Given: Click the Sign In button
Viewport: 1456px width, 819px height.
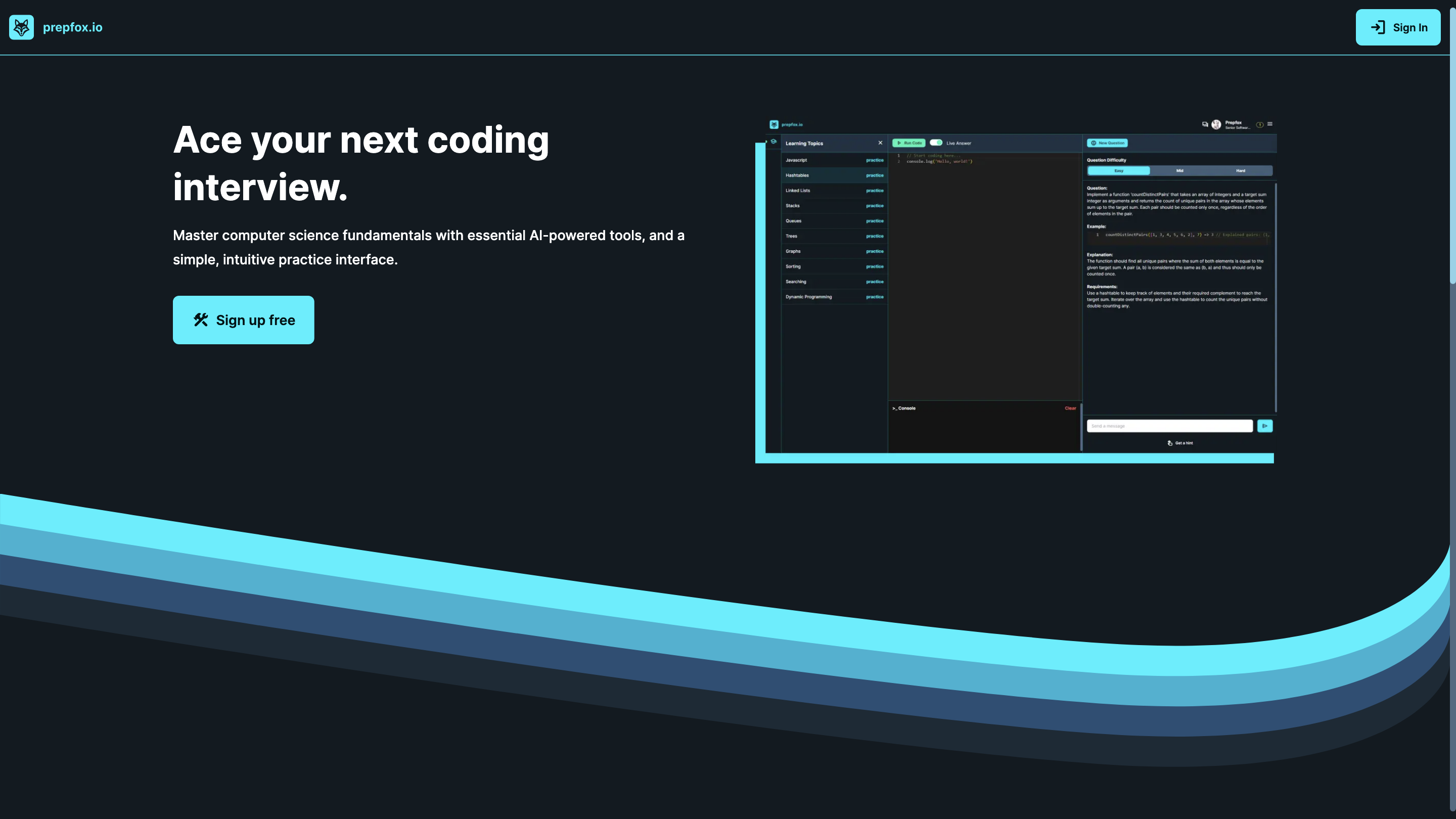Looking at the screenshot, I should coord(1398,27).
